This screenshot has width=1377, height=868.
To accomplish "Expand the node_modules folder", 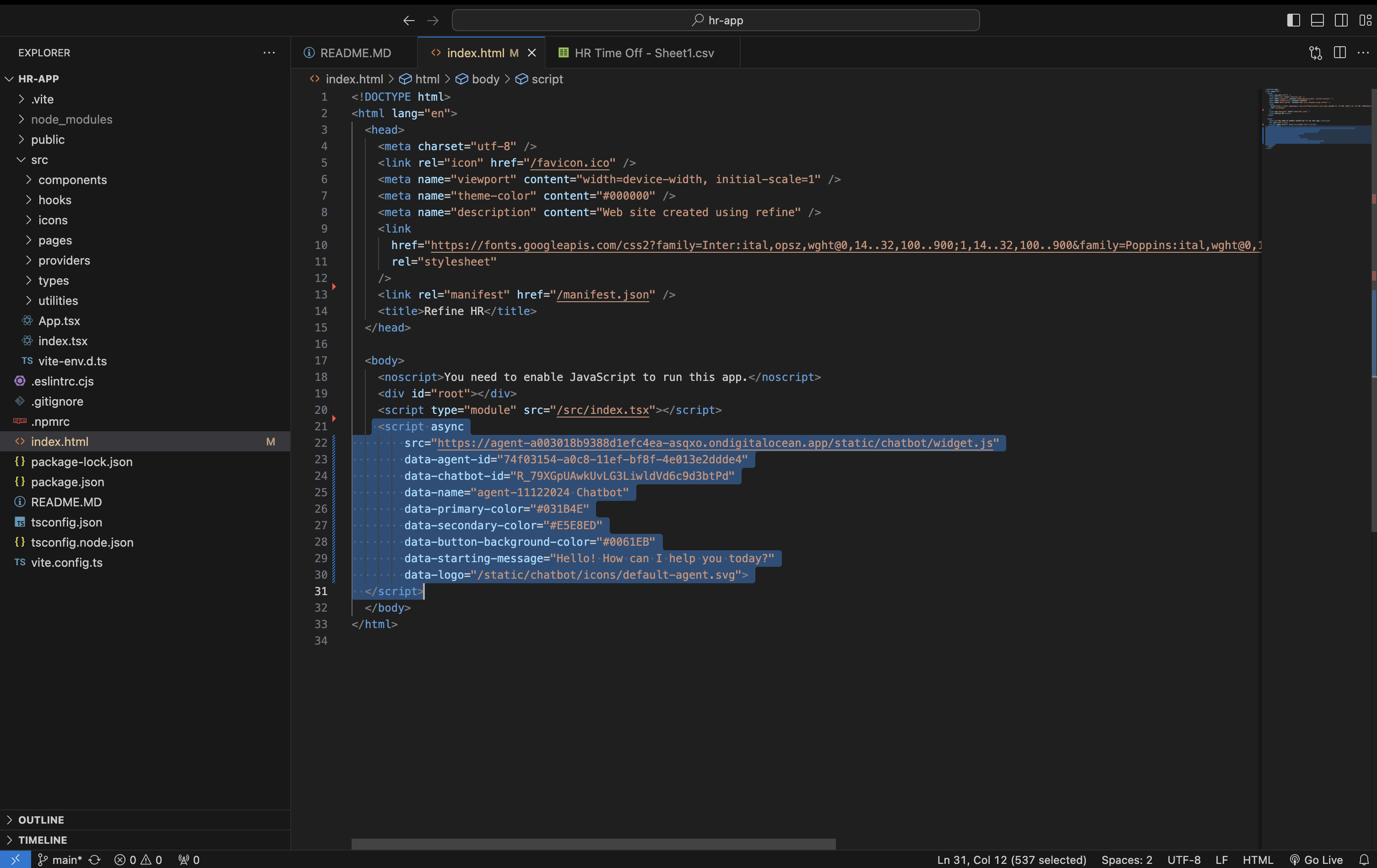I will click(145, 119).
